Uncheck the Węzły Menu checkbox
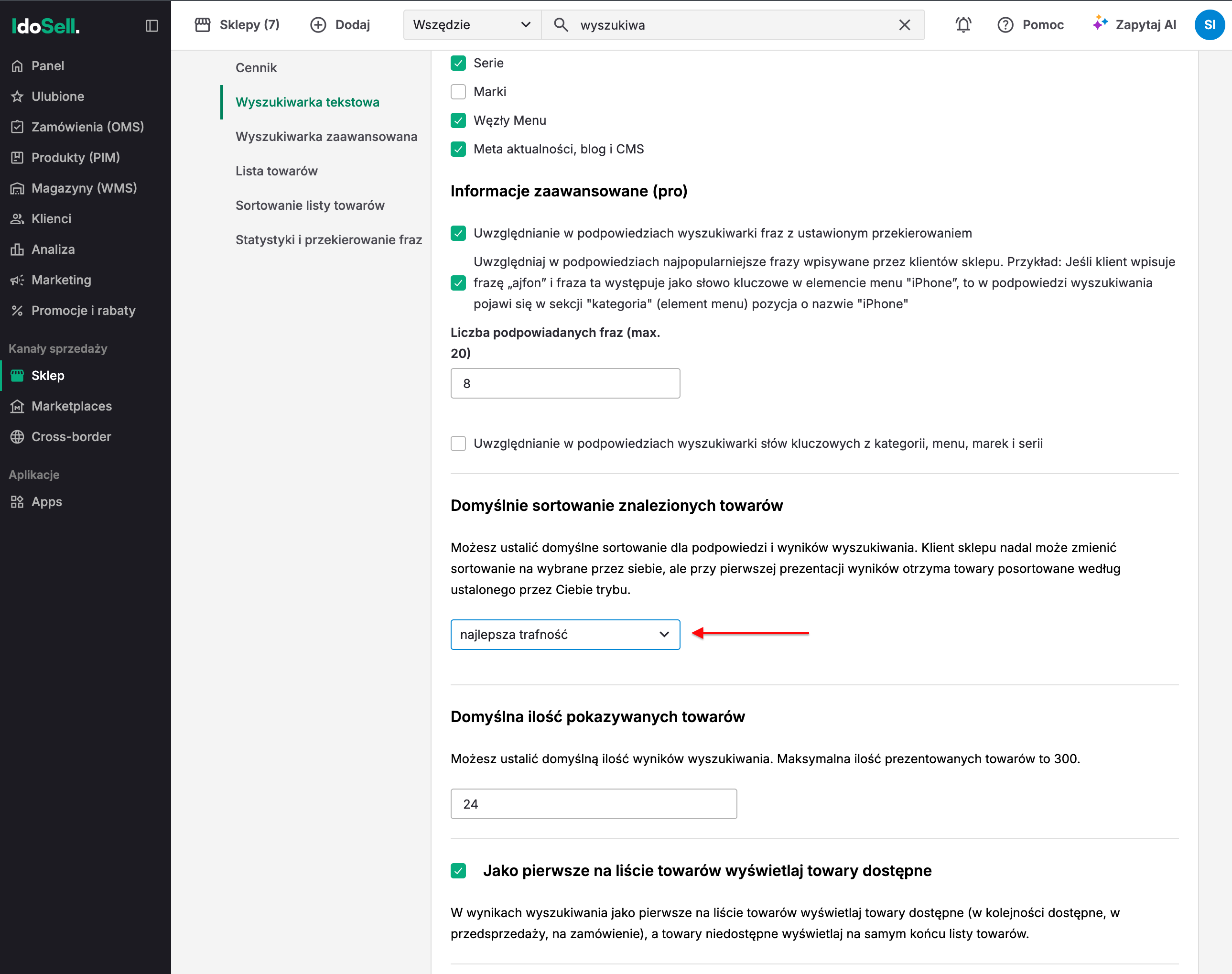Viewport: 1232px width, 974px height. point(458,120)
